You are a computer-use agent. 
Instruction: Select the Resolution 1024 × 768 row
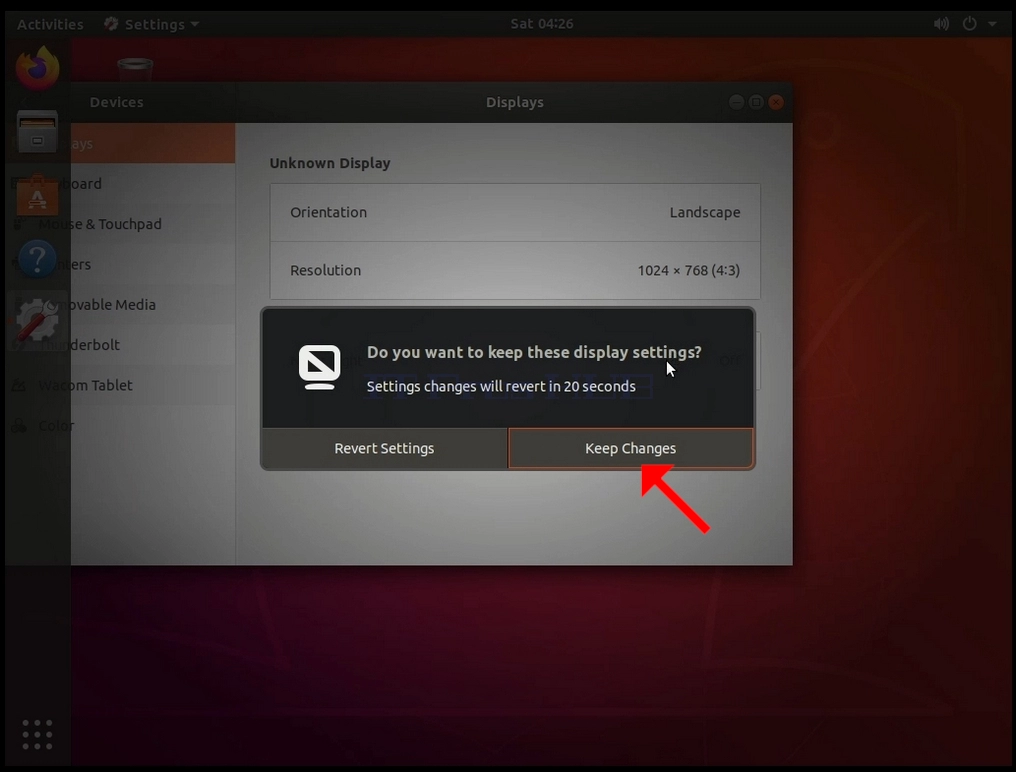point(515,270)
